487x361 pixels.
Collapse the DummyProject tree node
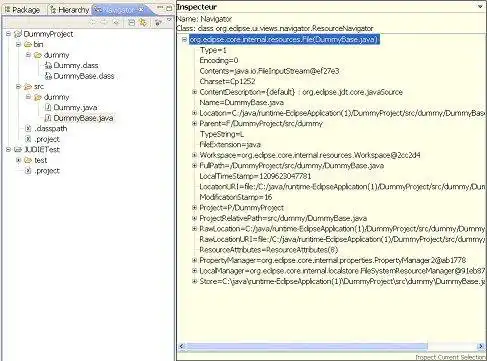(9, 34)
